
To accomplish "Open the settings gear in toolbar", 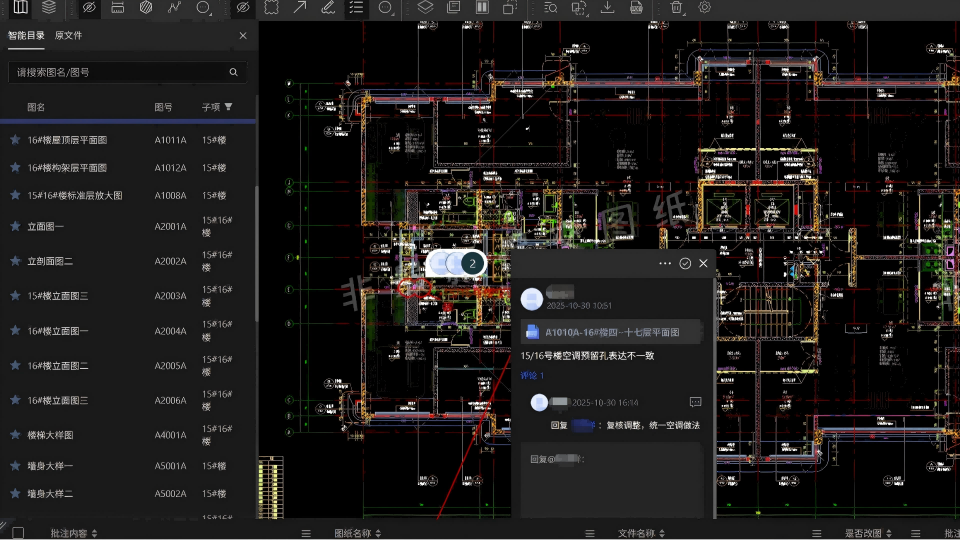I will click(705, 7).
